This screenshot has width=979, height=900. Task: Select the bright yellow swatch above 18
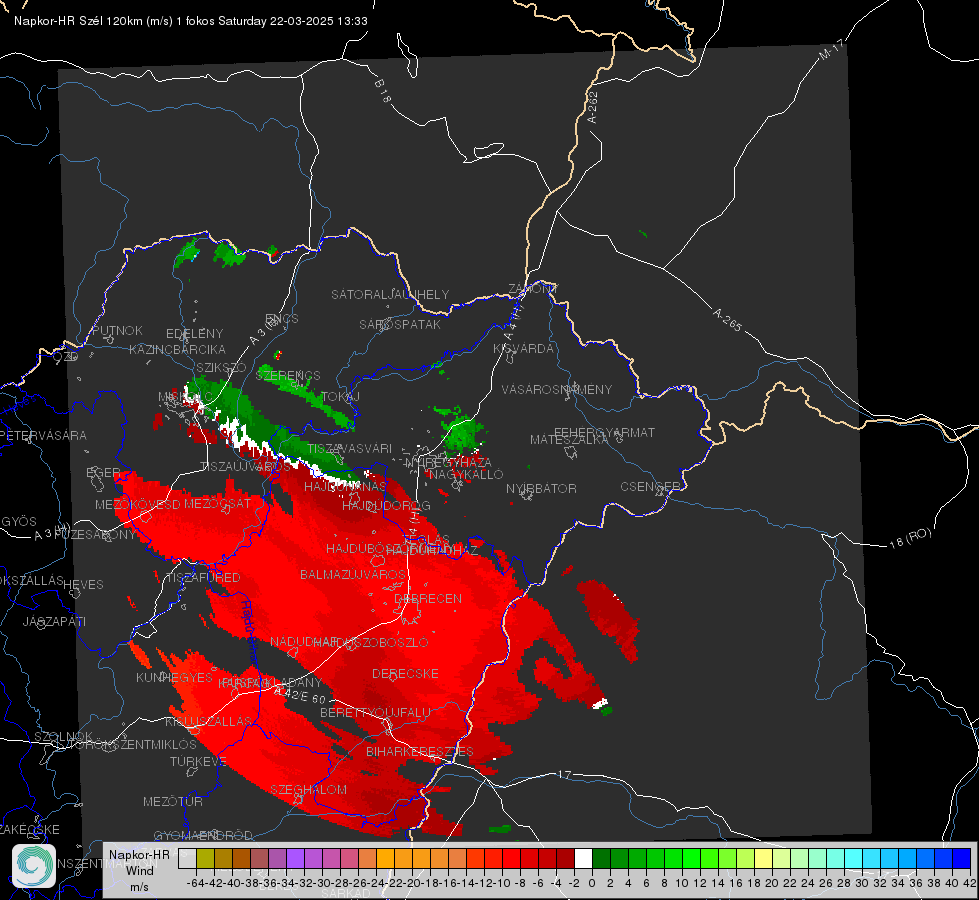click(x=764, y=858)
